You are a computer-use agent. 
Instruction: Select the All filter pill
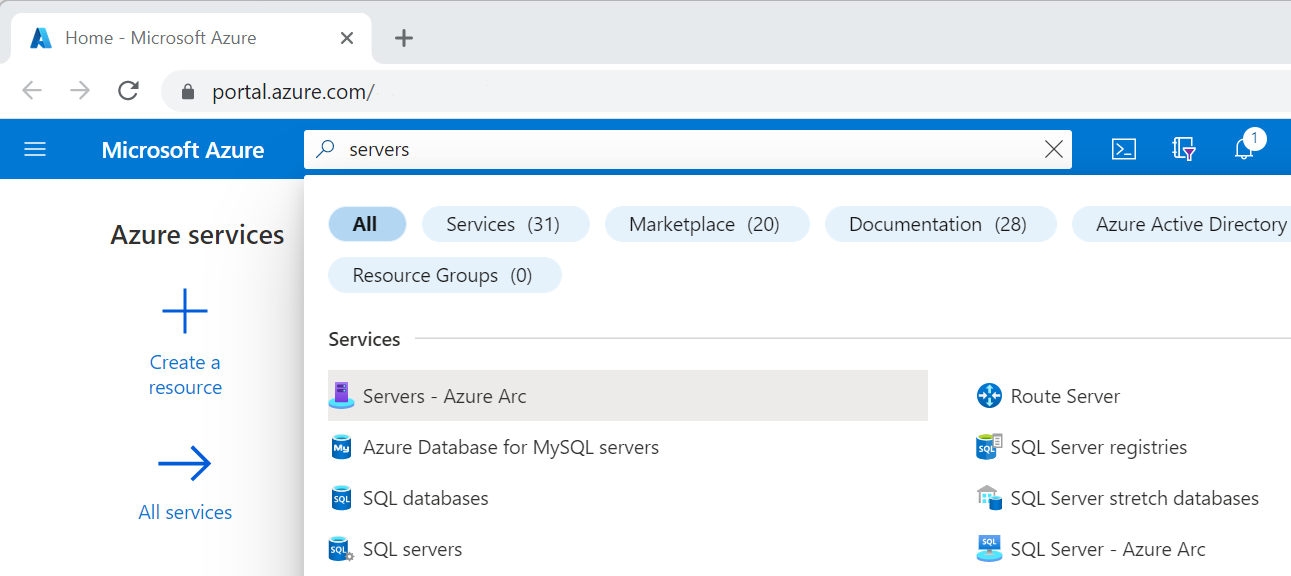point(366,225)
